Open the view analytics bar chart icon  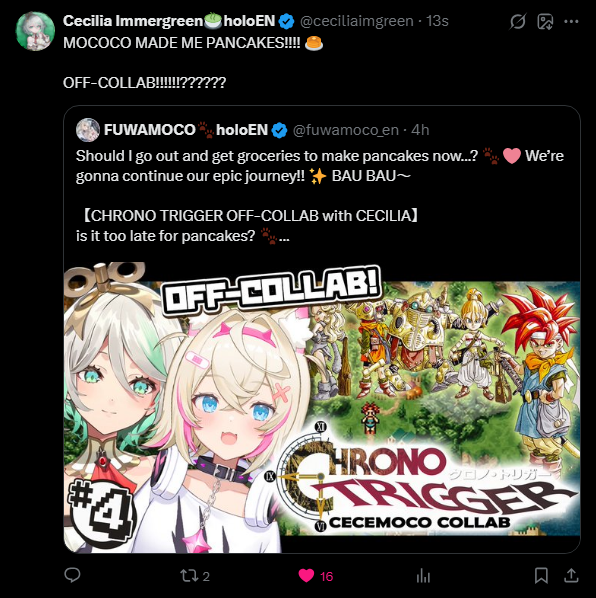tap(423, 575)
